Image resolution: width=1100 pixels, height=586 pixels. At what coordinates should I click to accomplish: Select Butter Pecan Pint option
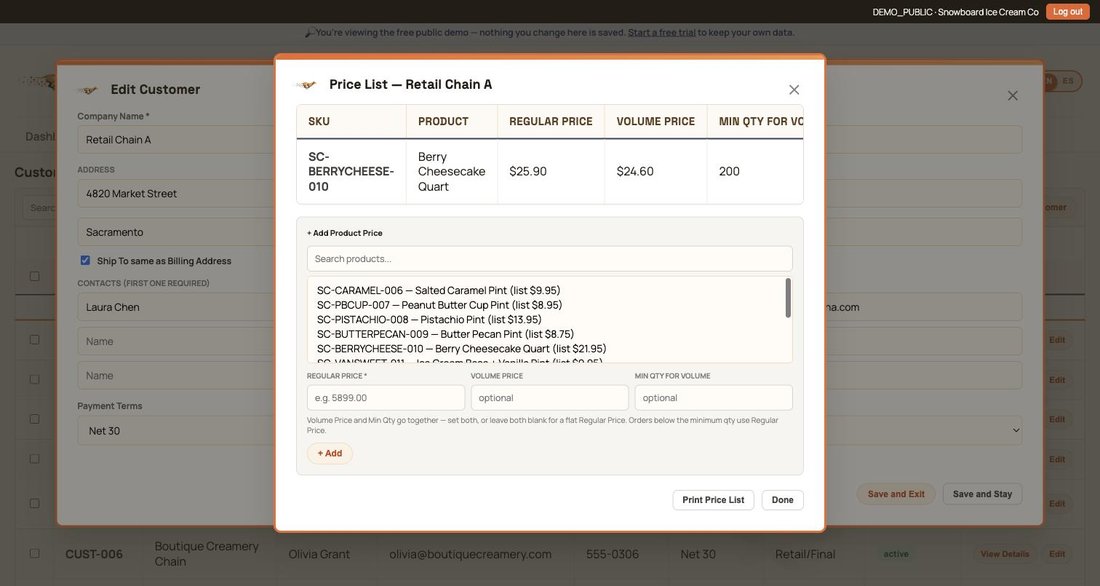coord(445,334)
